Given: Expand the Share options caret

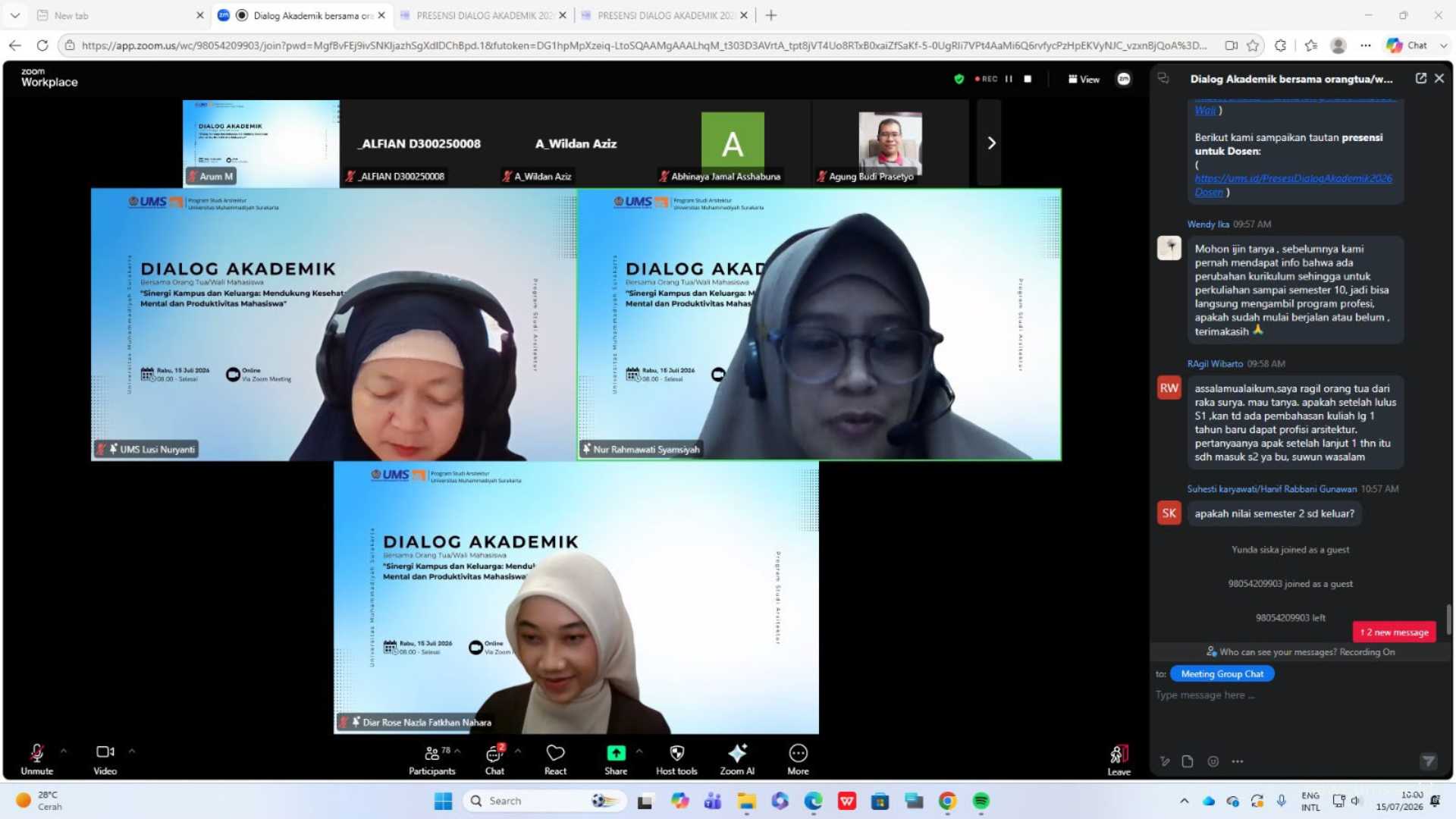Looking at the screenshot, I should (x=639, y=751).
